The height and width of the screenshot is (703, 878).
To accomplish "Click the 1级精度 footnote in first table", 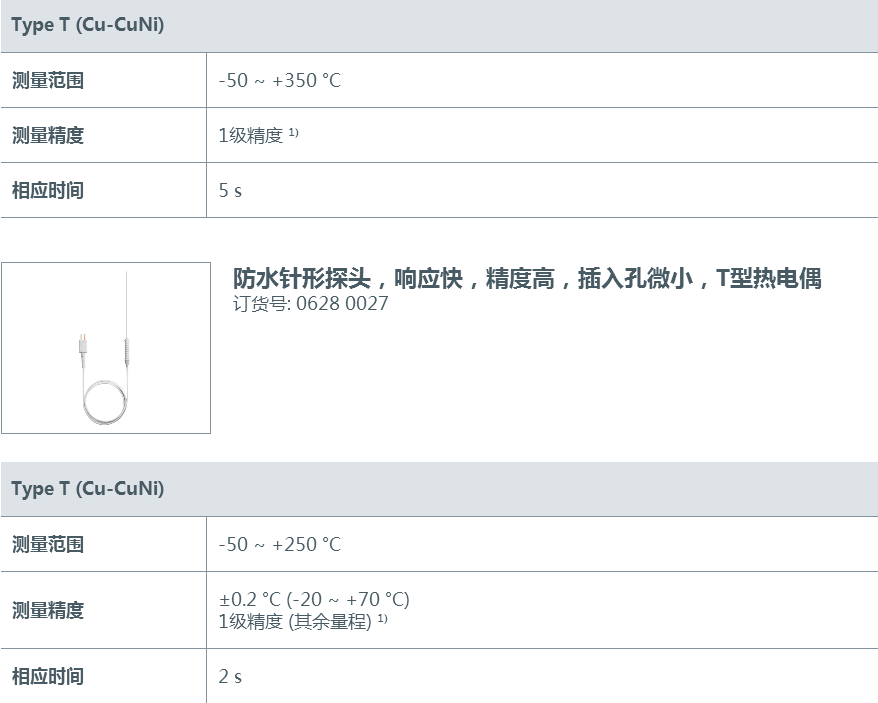I will (x=258, y=135).
